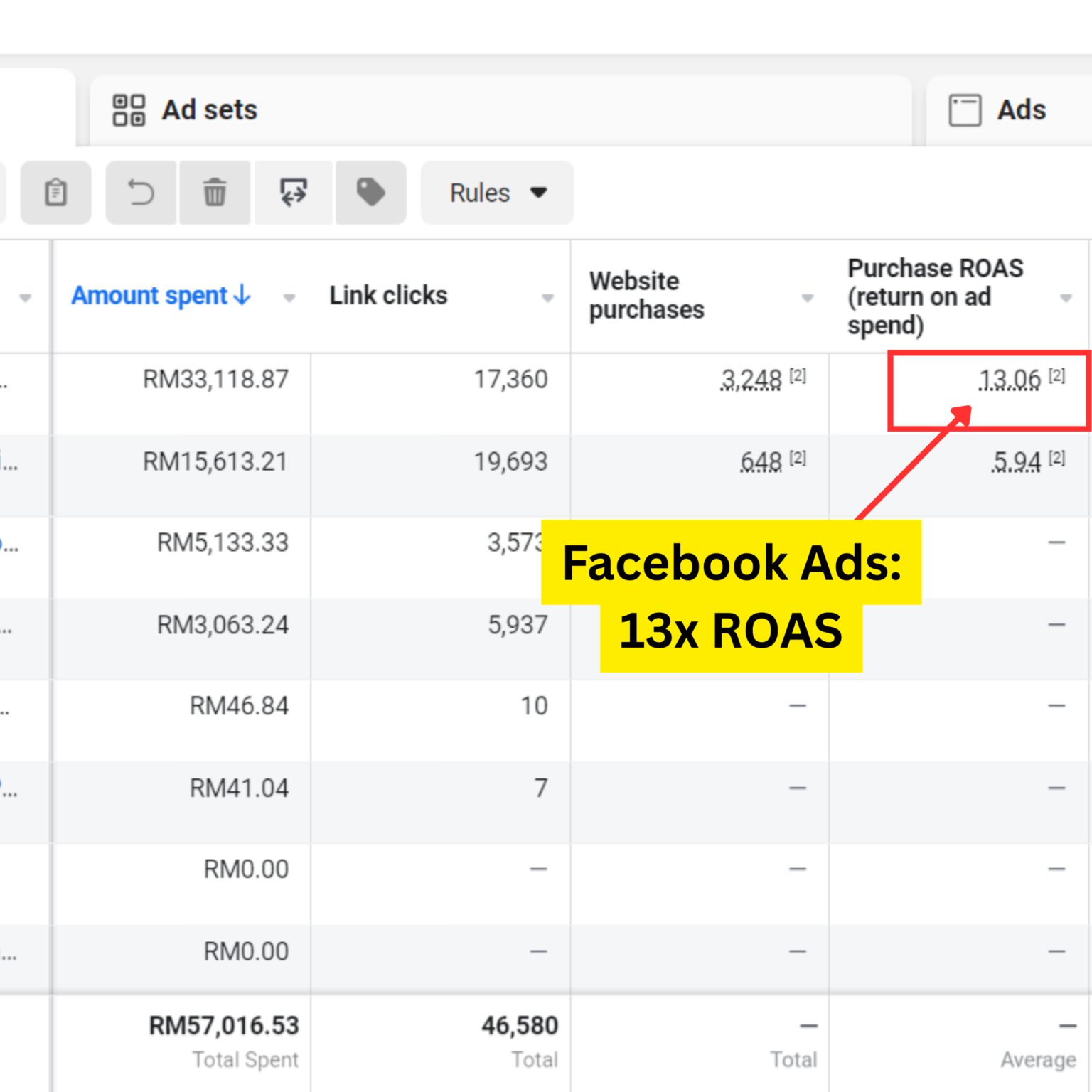Click the Ads window icon

click(965, 110)
